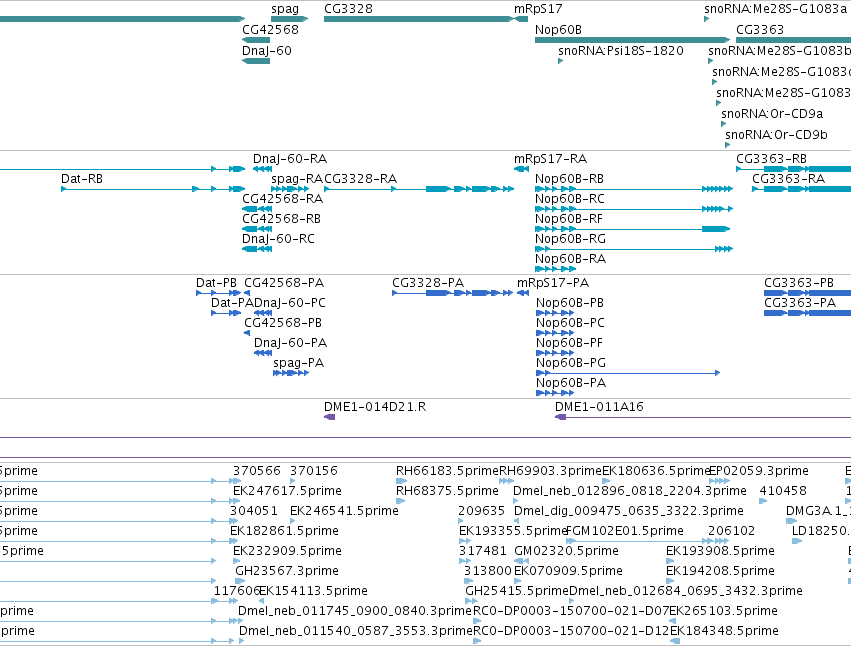Select the CG3328 gene label
The width and height of the screenshot is (851, 646).
pyautogui.click(x=348, y=9)
